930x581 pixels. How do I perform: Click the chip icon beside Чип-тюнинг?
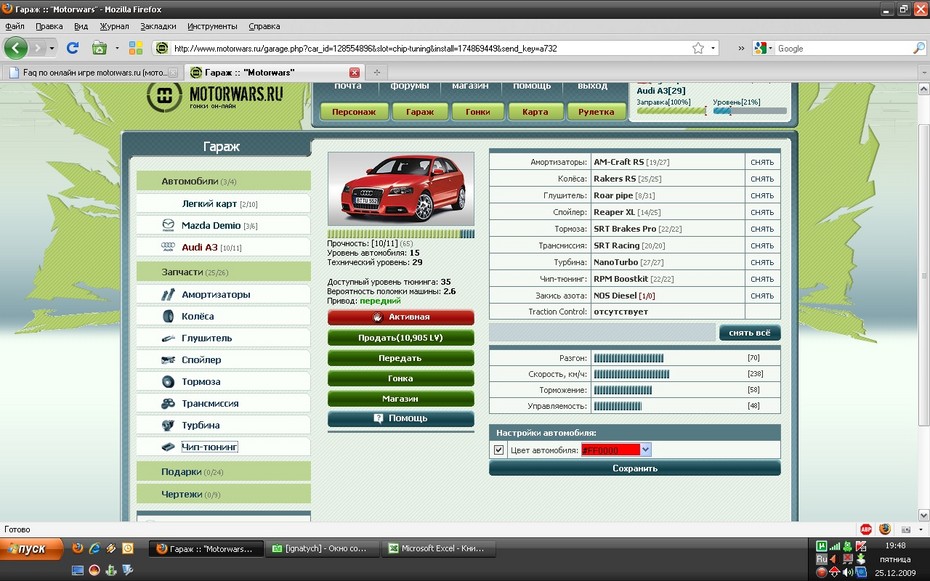tap(168, 447)
